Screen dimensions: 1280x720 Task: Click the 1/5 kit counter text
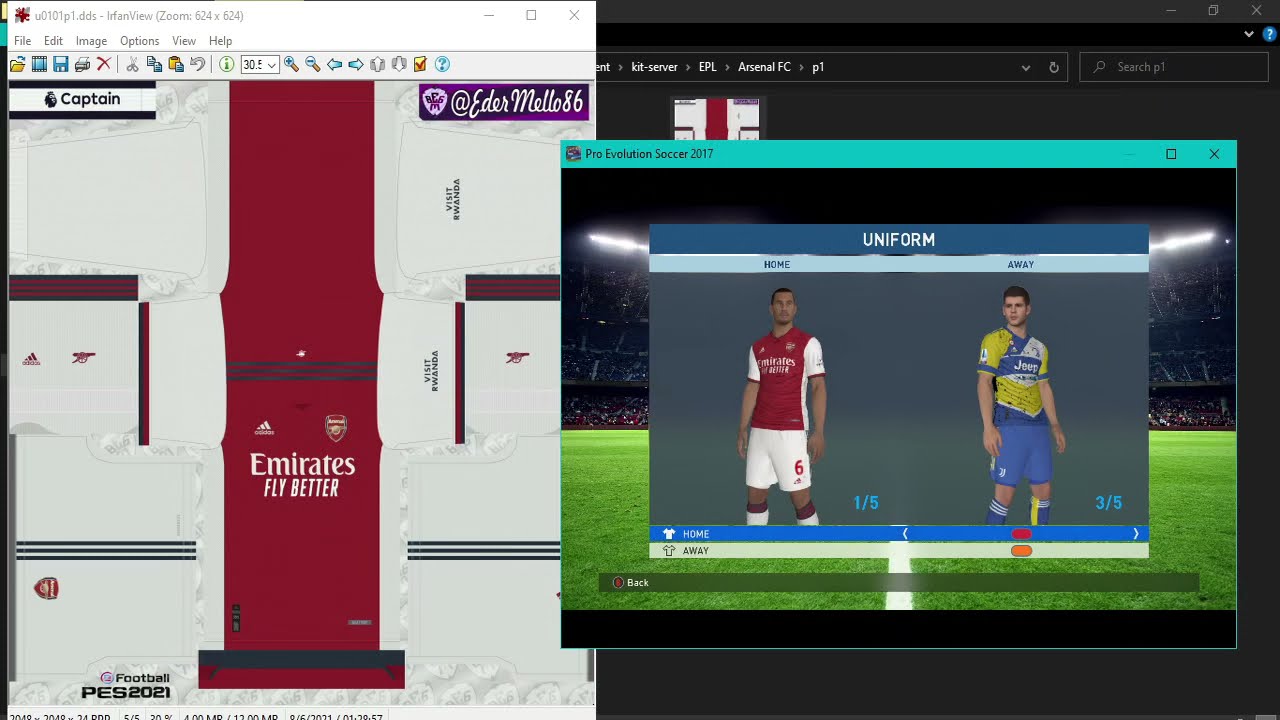tap(866, 503)
